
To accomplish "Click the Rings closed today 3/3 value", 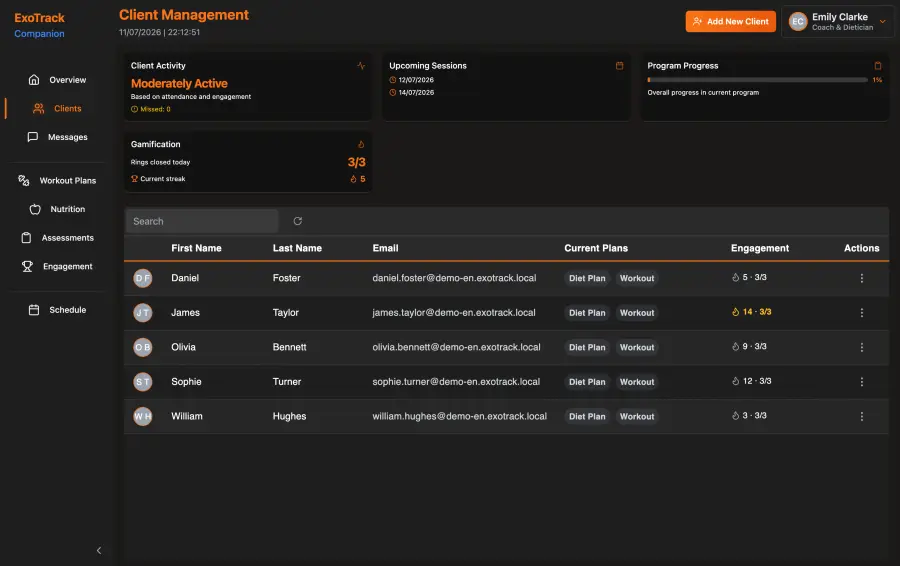I will pos(356,162).
